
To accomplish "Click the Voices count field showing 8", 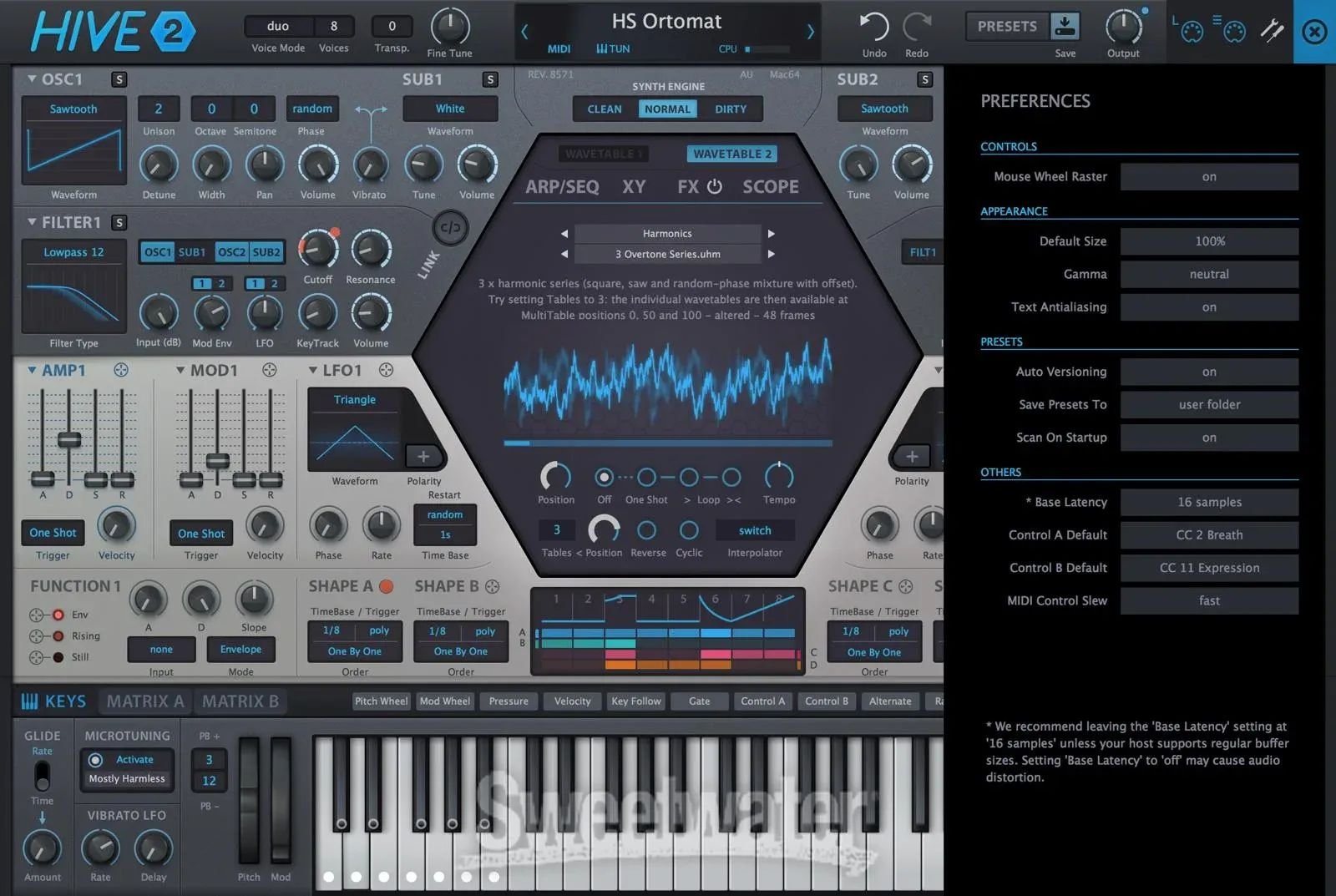I will point(334,26).
